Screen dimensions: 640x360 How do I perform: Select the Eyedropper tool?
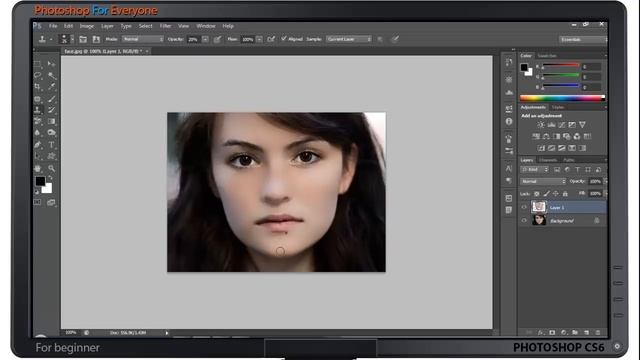coord(51,87)
